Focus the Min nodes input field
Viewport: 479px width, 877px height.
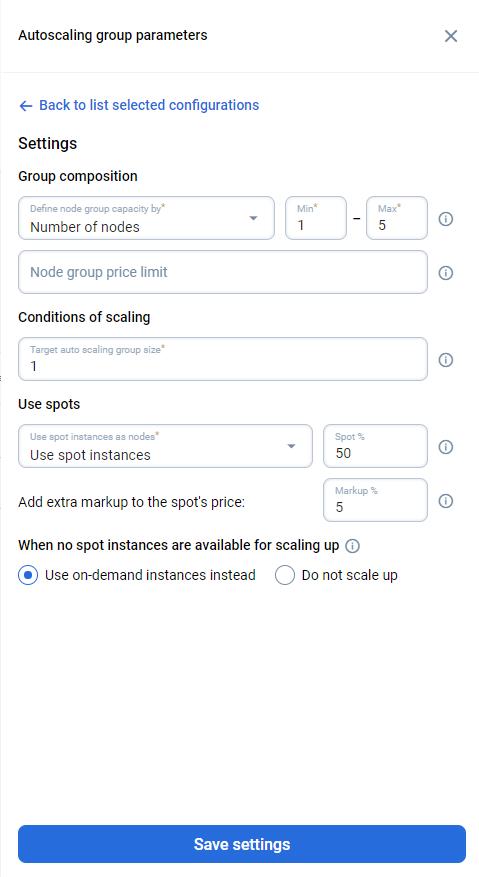pyautogui.click(x=316, y=218)
